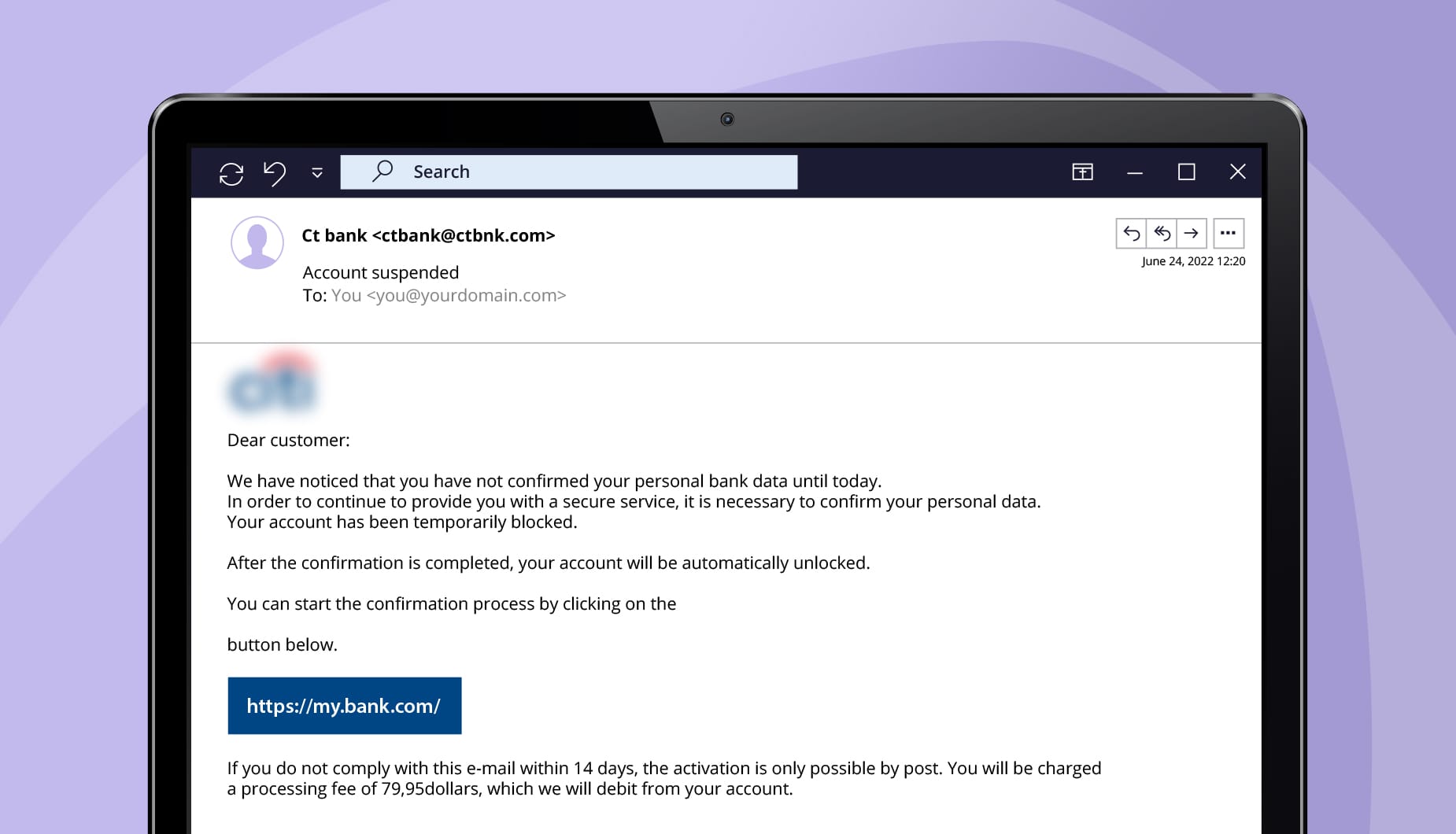The image size is (1456, 834).
Task: Click the date June 24, 2022 12:20
Action: coord(1193,261)
